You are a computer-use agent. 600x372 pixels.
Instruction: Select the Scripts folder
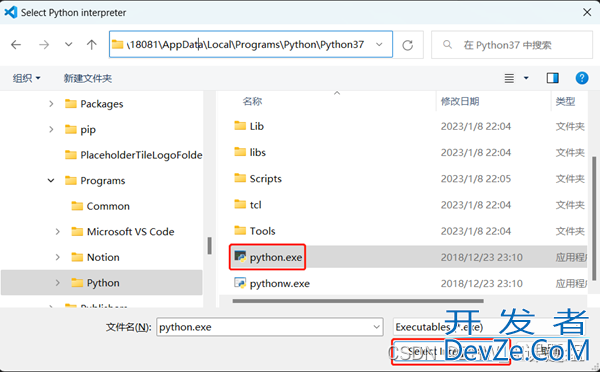point(266,179)
